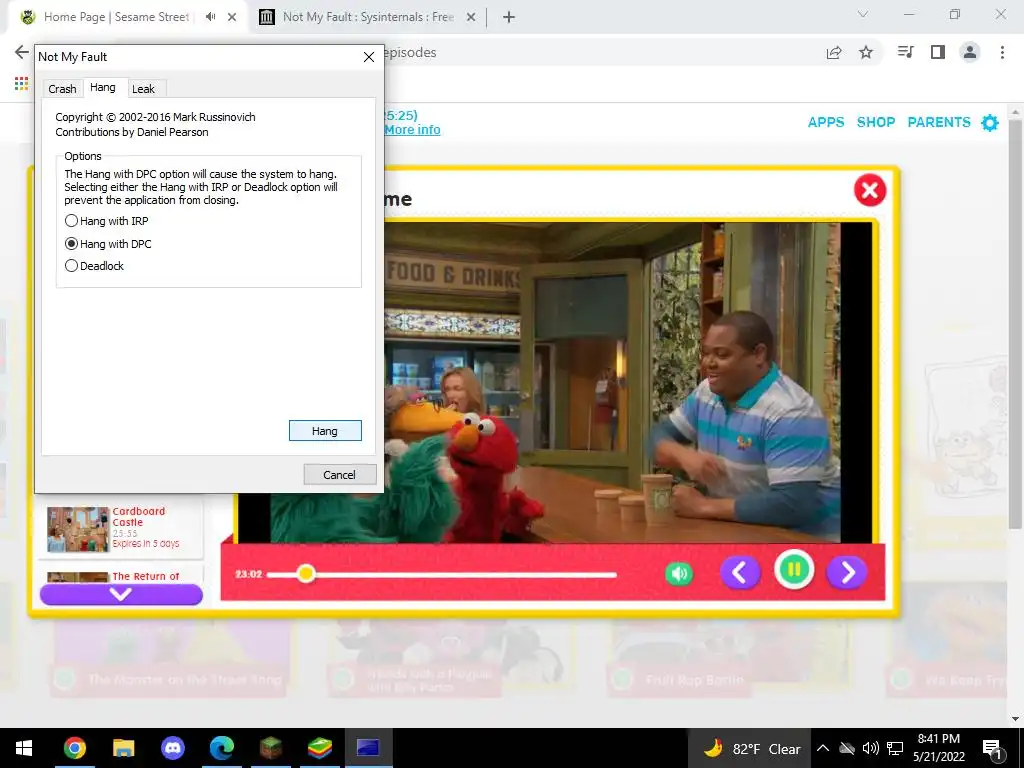Go to previous video with purple left arrow

coord(740,572)
